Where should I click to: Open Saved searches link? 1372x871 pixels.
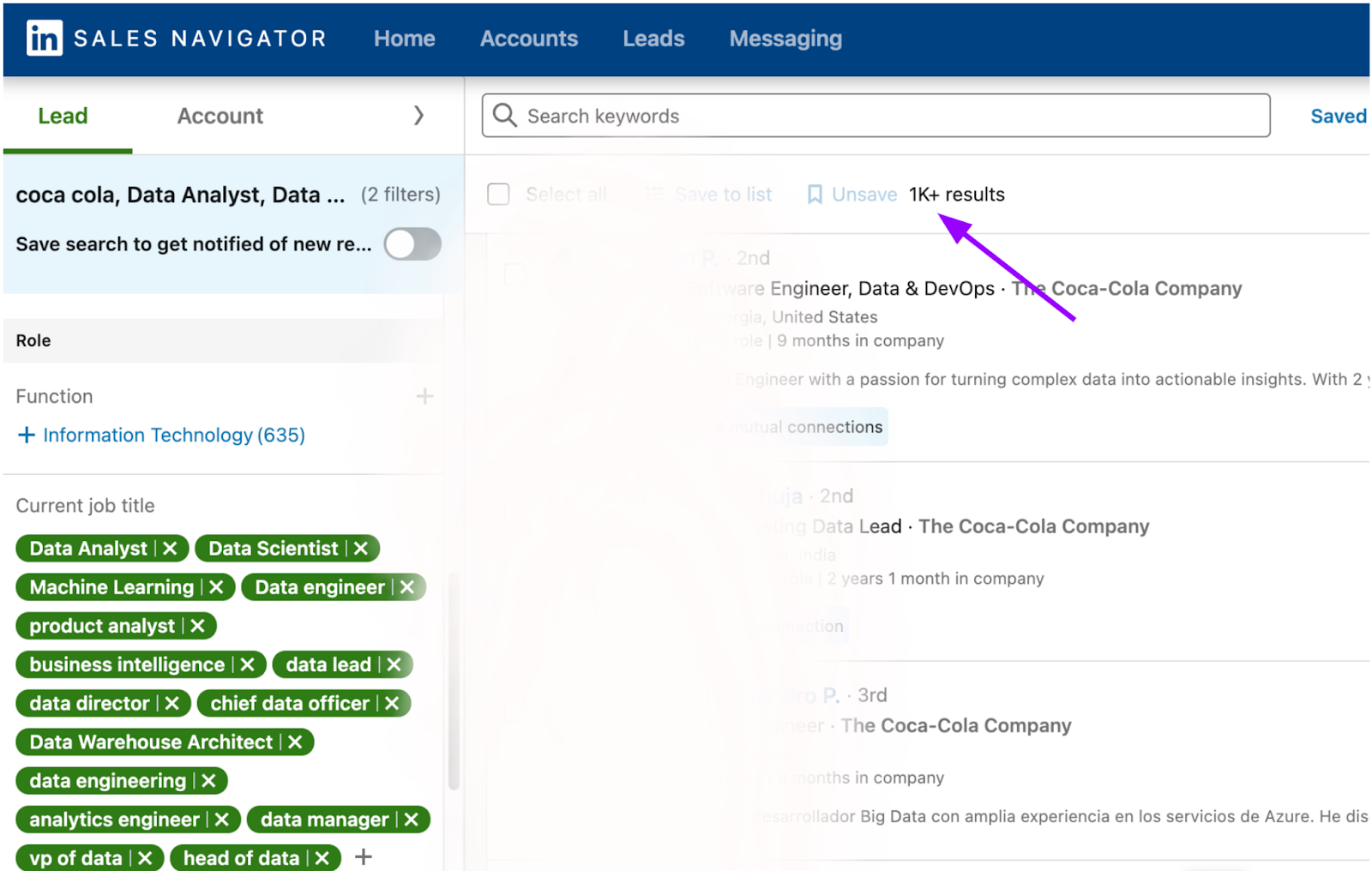[1339, 116]
